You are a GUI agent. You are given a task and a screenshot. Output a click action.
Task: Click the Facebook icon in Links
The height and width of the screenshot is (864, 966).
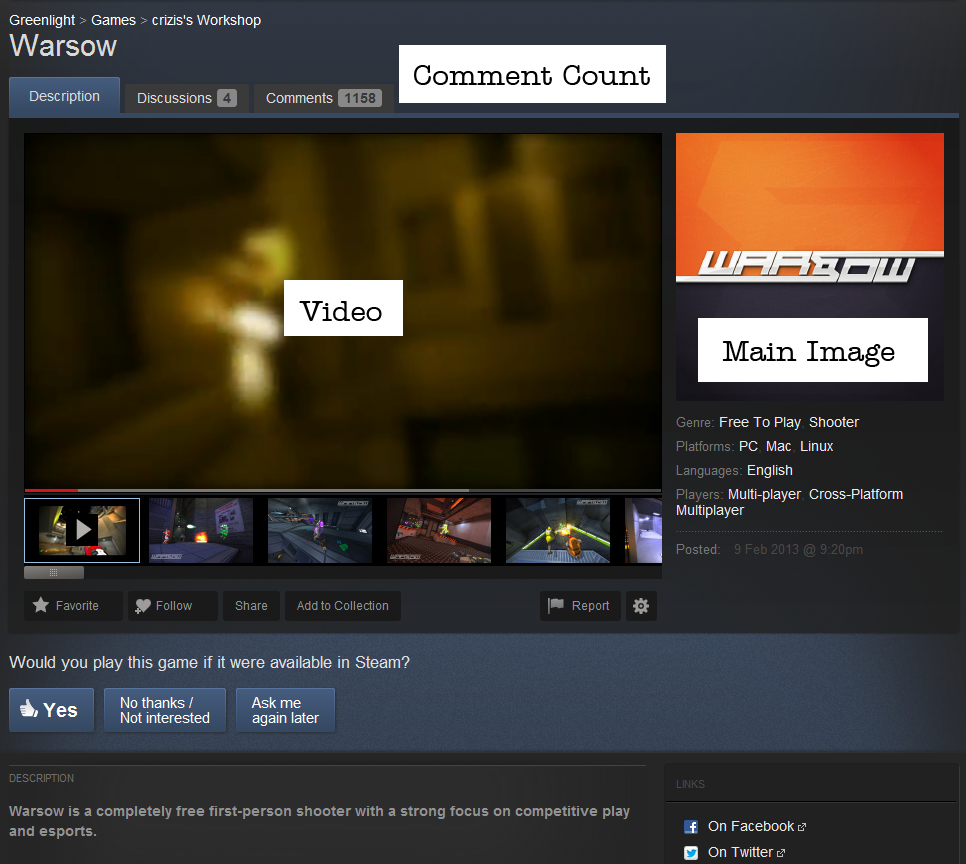(691, 827)
